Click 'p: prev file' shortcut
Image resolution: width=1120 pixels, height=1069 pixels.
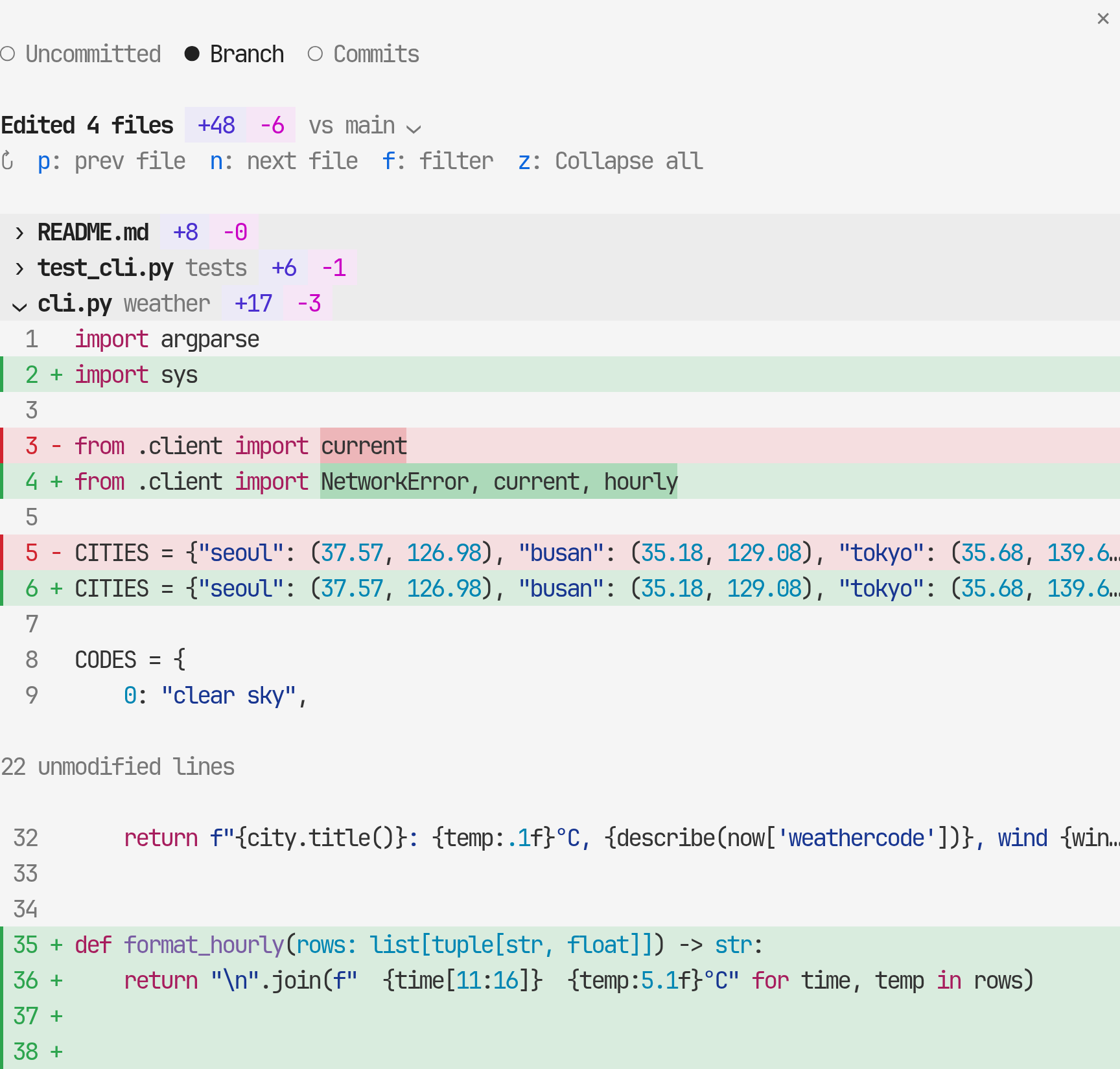tap(111, 161)
